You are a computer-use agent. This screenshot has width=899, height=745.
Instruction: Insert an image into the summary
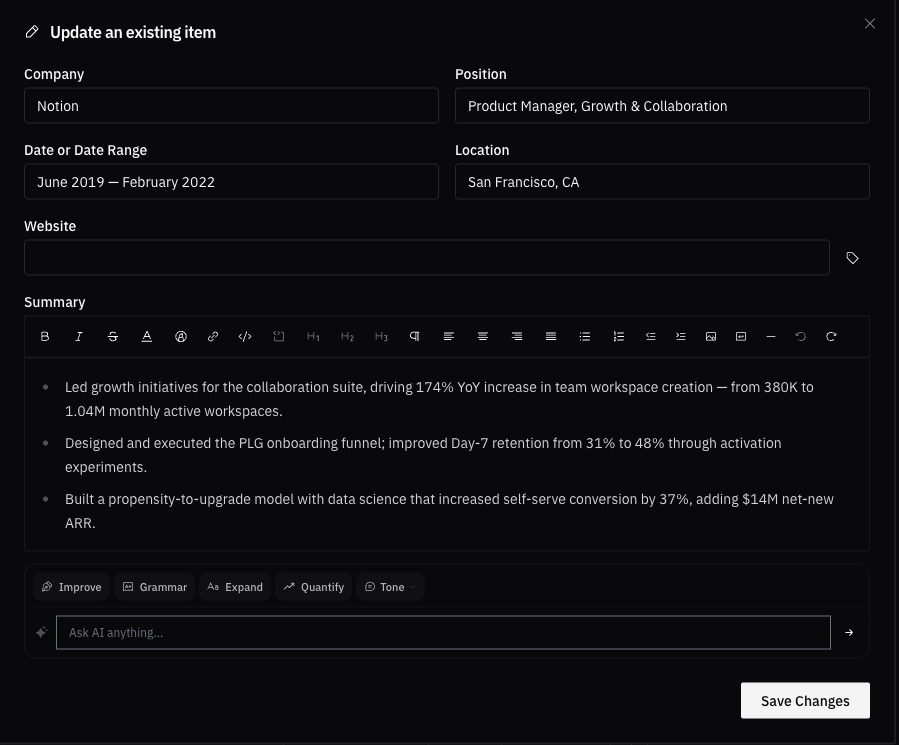point(711,336)
